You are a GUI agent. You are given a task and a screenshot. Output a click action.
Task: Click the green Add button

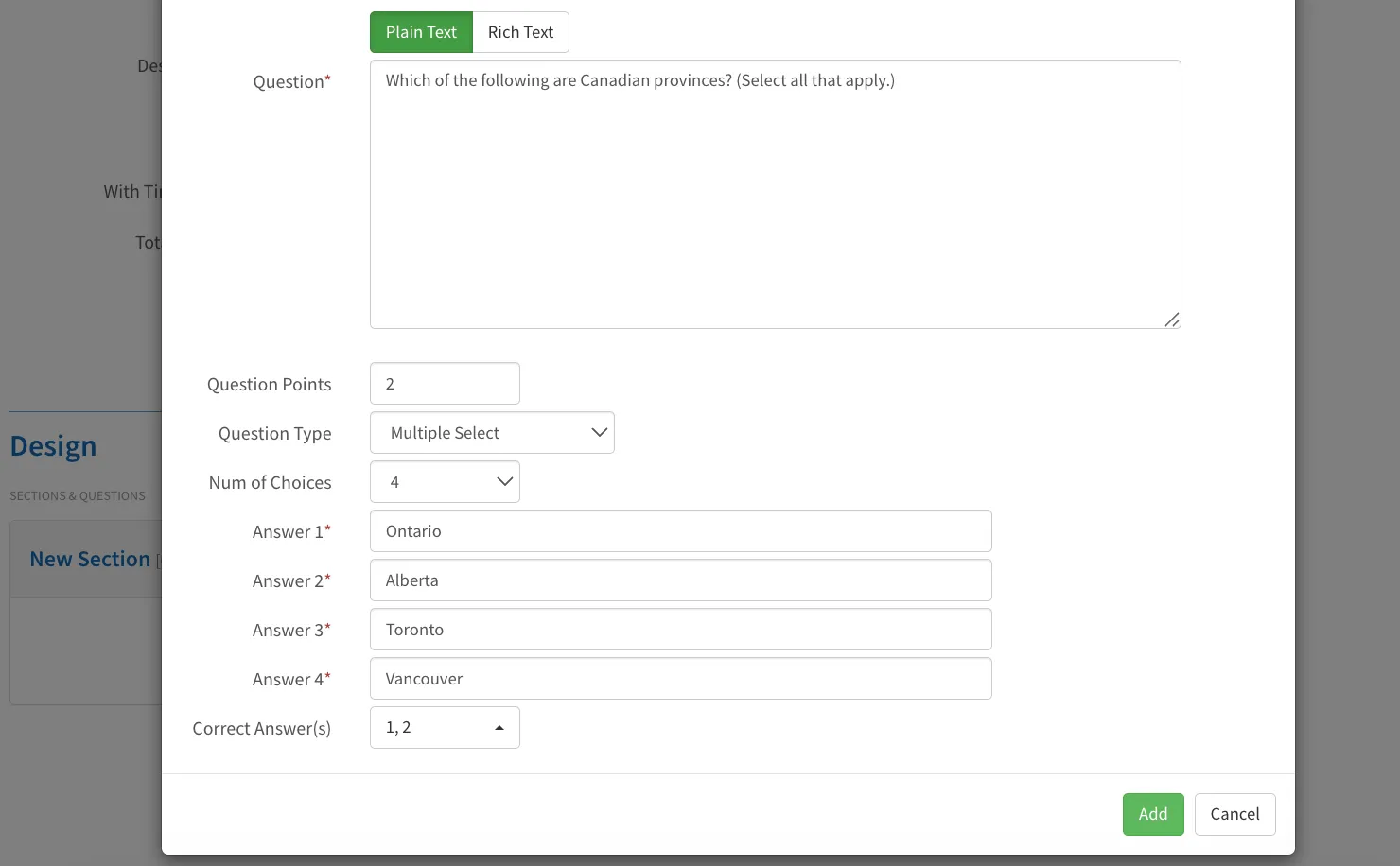click(1153, 814)
